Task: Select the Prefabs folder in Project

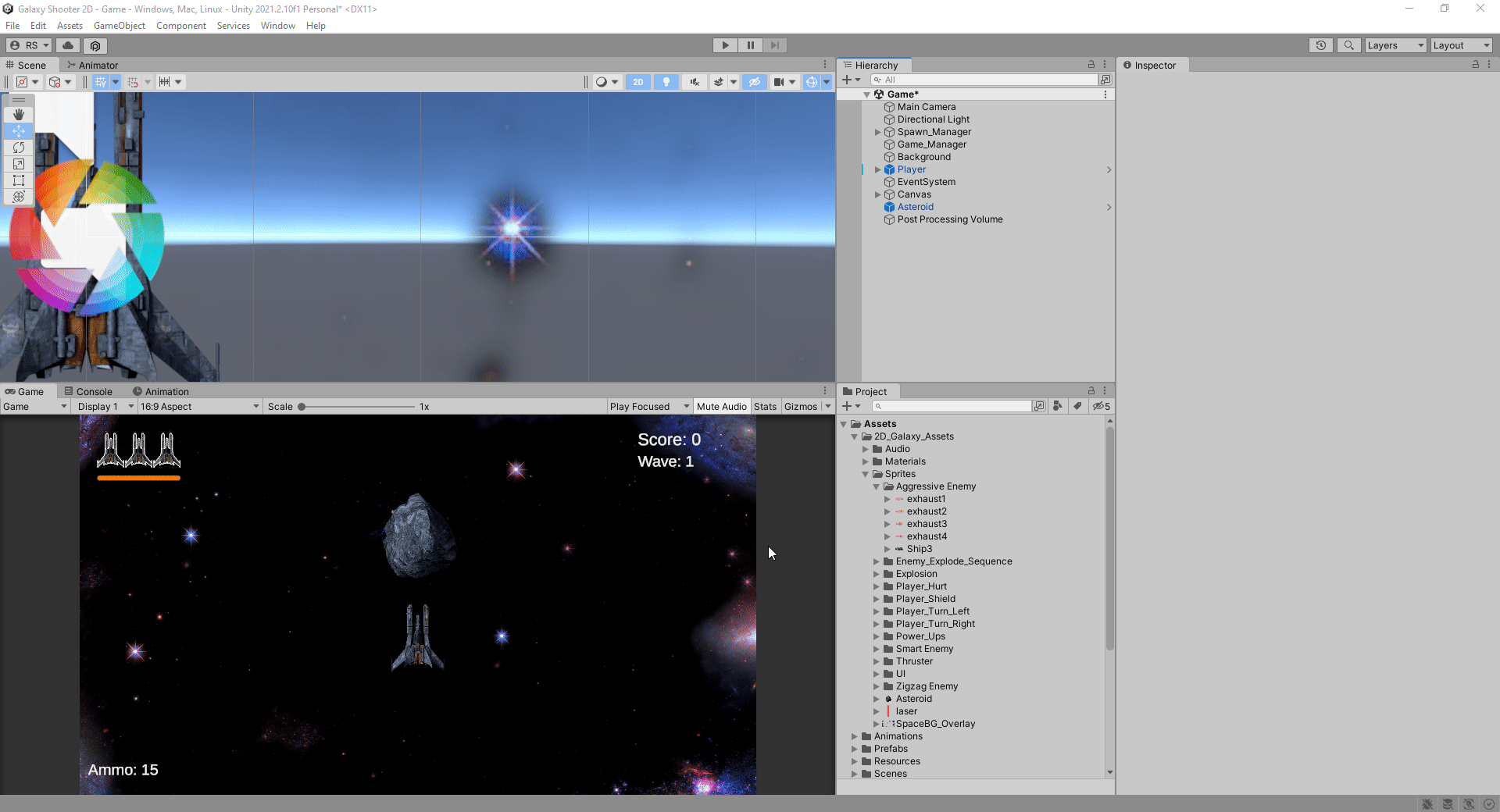Action: click(891, 749)
